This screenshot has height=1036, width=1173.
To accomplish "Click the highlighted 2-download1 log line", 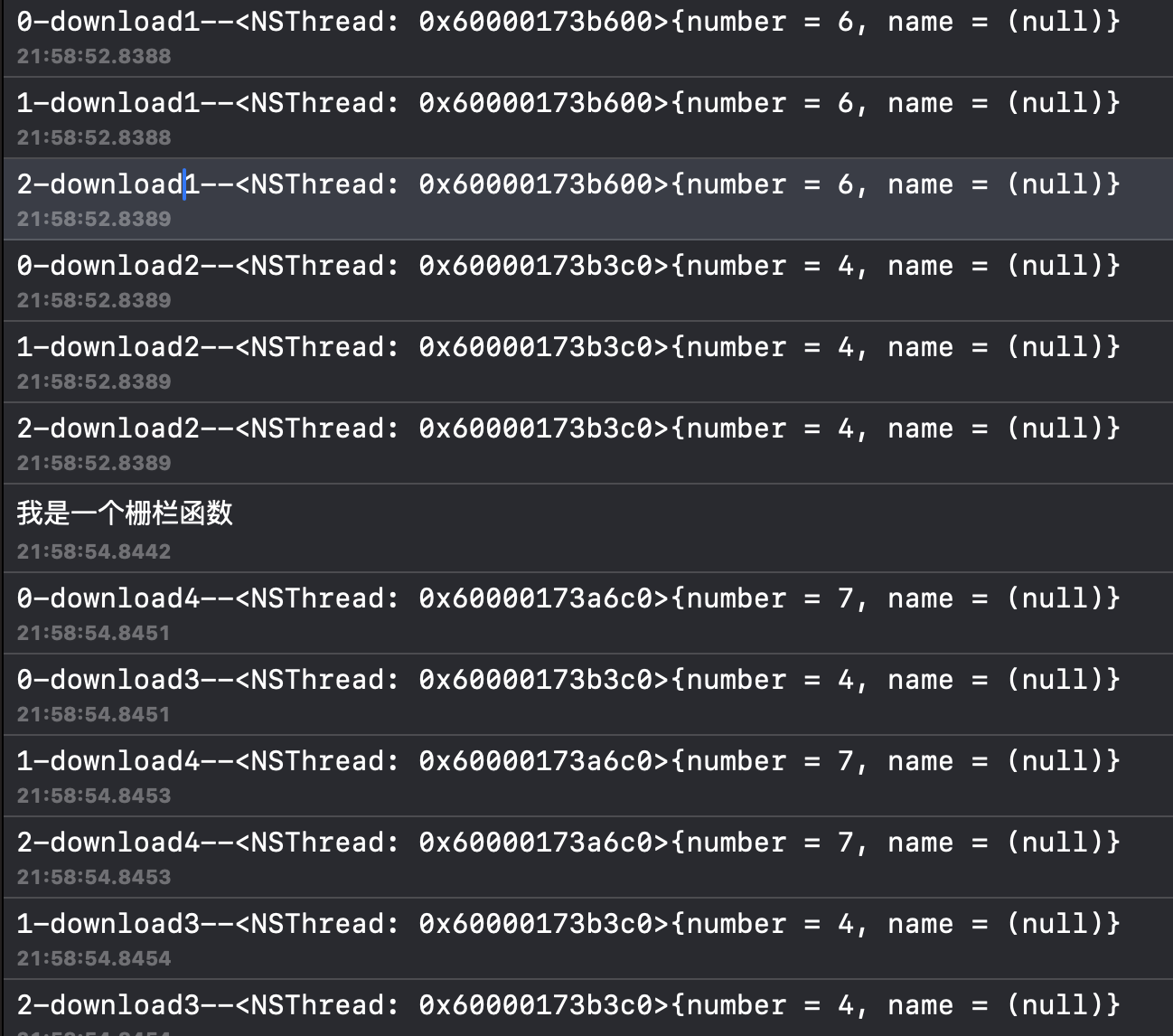I will (x=568, y=184).
